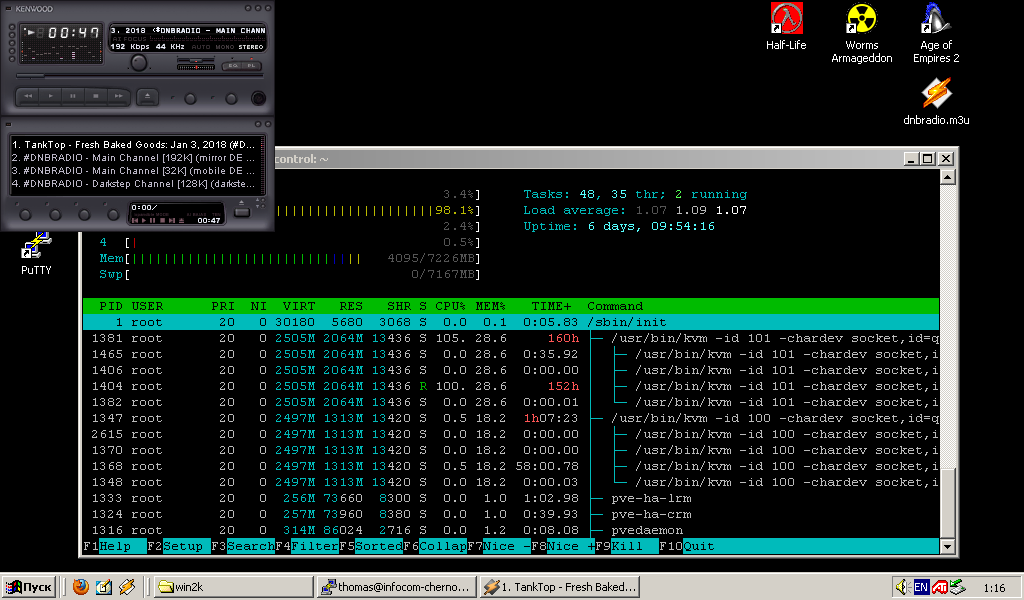The height and width of the screenshot is (600, 1024).
Task: Pause playback in Winamp main window
Action: (x=73, y=97)
